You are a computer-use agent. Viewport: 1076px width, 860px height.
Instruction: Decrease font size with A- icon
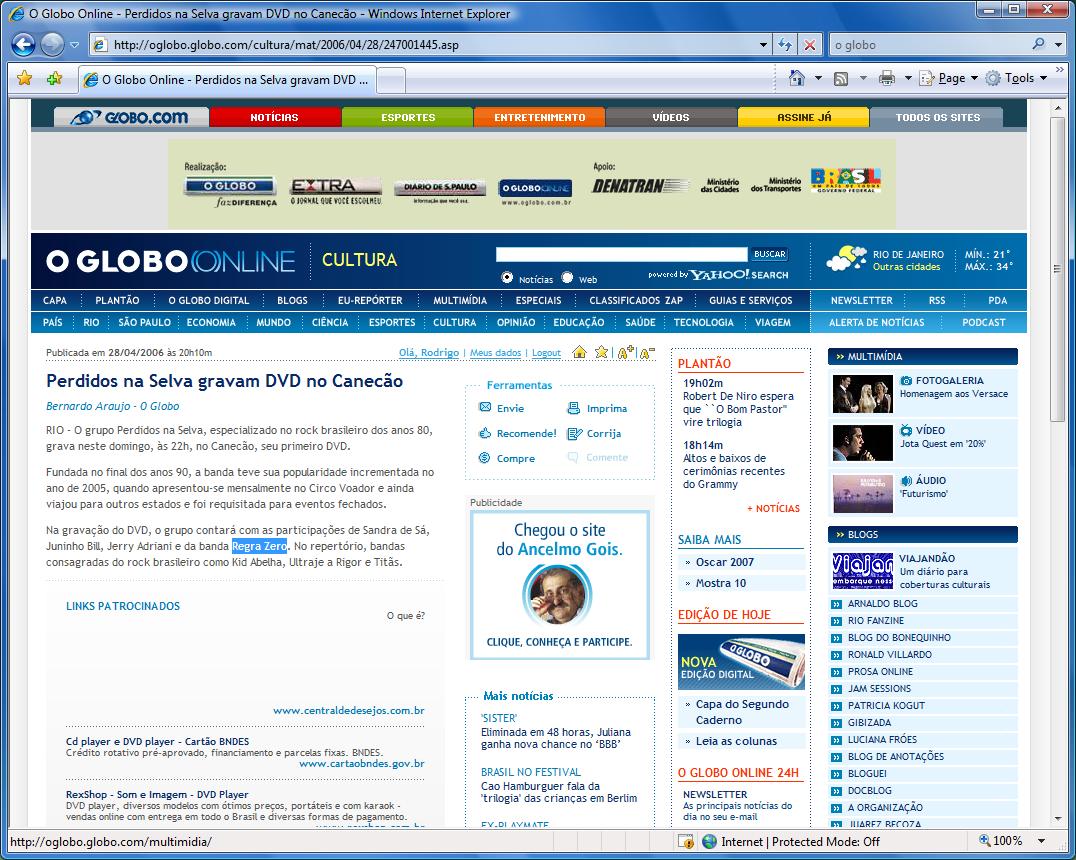[x=647, y=353]
